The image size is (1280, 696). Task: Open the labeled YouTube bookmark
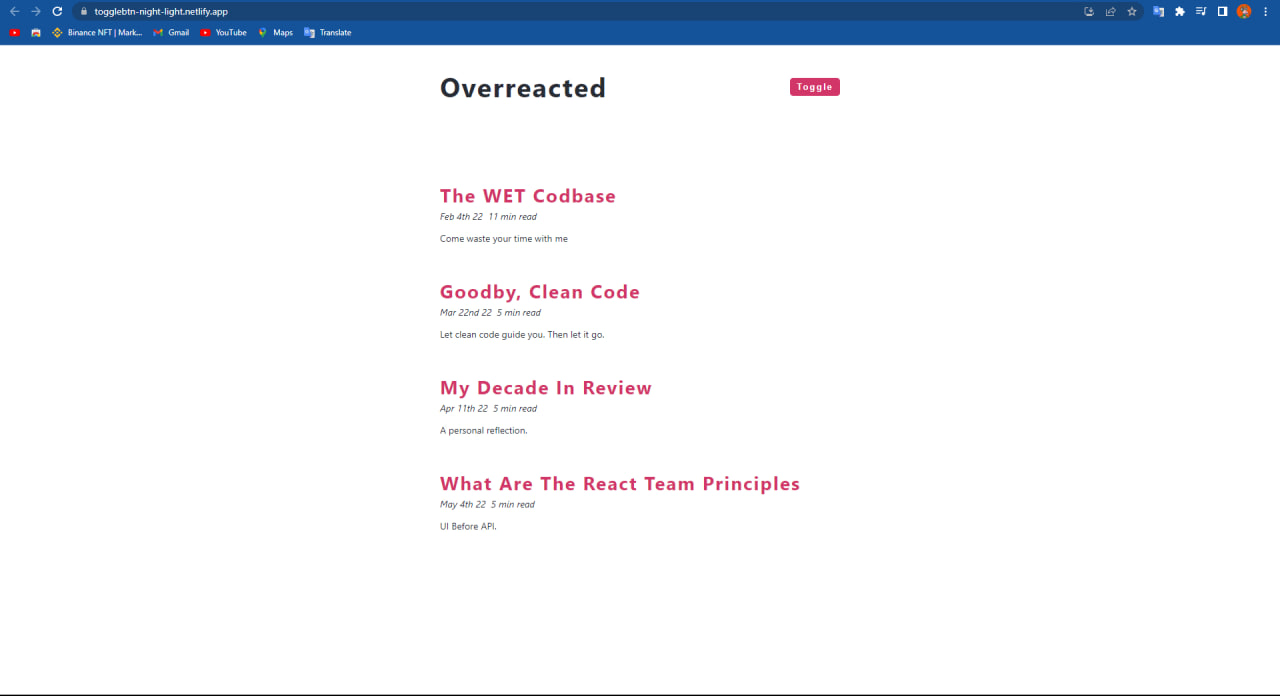223,32
